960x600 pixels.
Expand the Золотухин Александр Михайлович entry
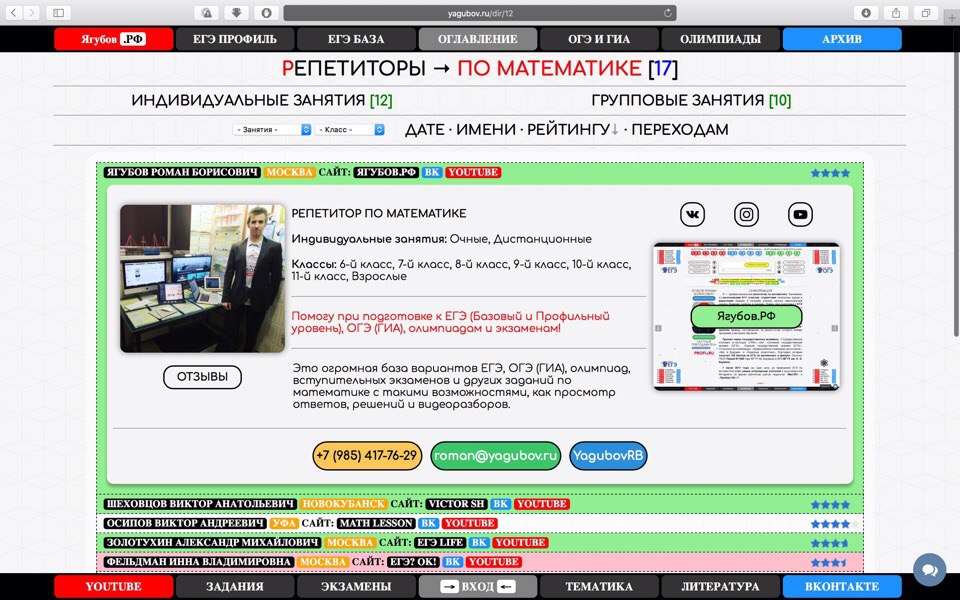[x=212, y=542]
